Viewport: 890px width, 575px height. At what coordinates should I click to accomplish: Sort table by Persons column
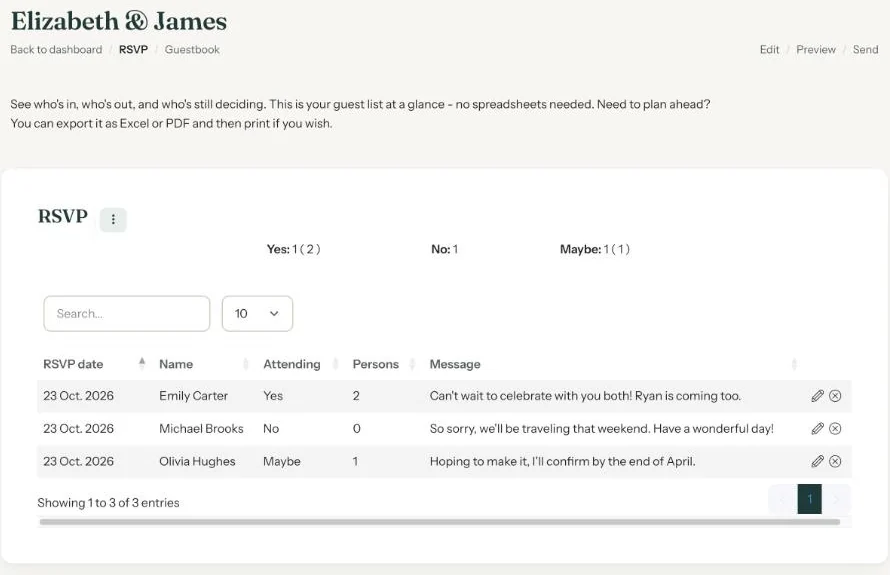coord(383,364)
